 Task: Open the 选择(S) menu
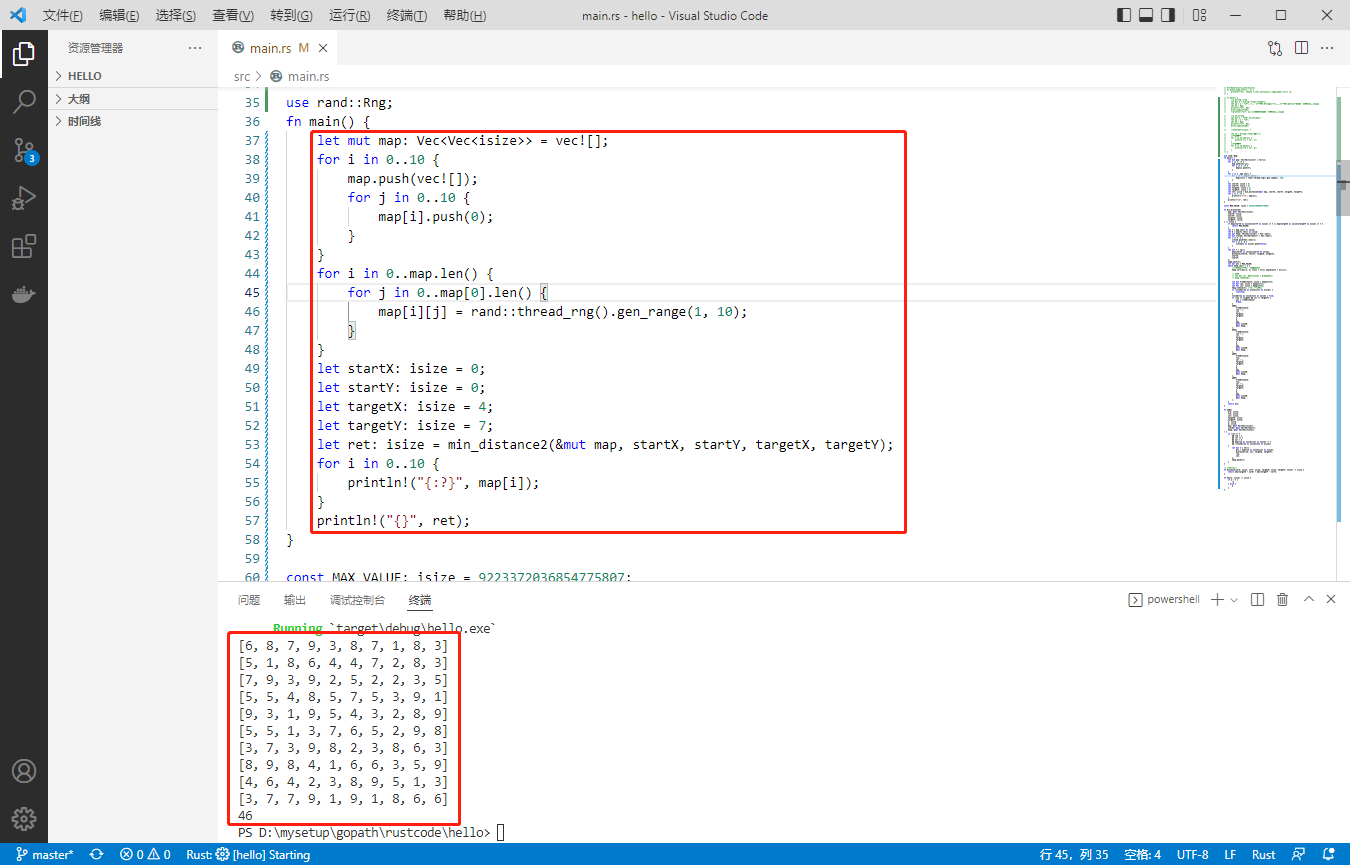click(x=176, y=16)
